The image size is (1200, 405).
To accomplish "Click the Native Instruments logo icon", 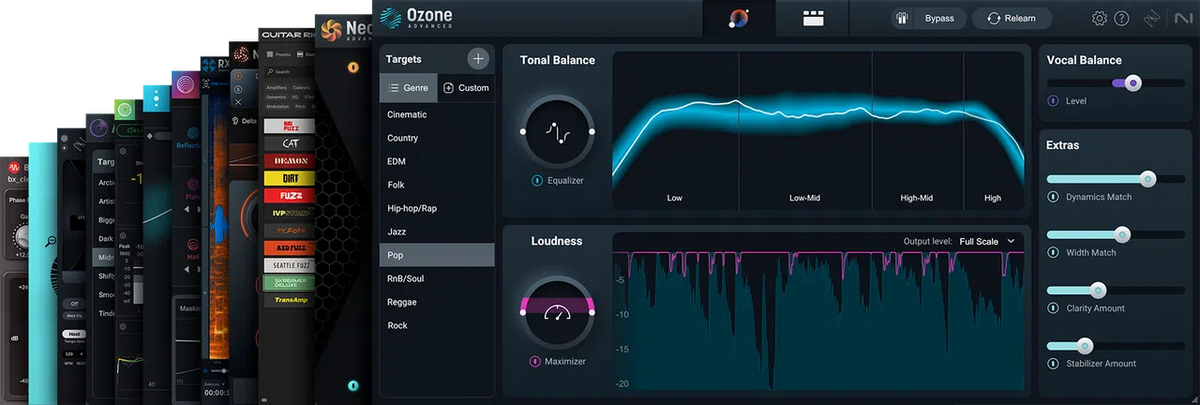I will point(1182,18).
